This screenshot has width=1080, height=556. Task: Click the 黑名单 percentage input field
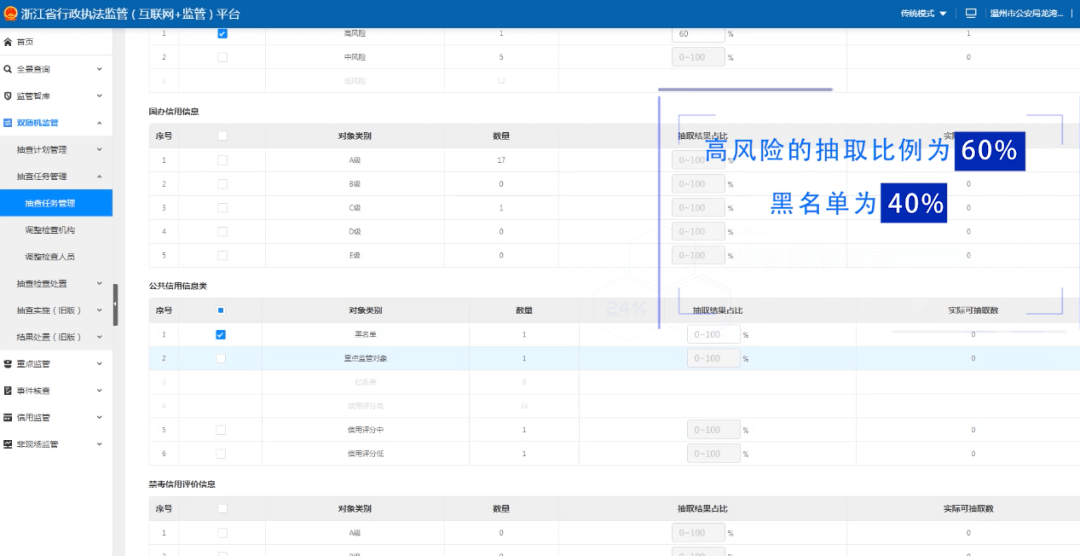[714, 335]
